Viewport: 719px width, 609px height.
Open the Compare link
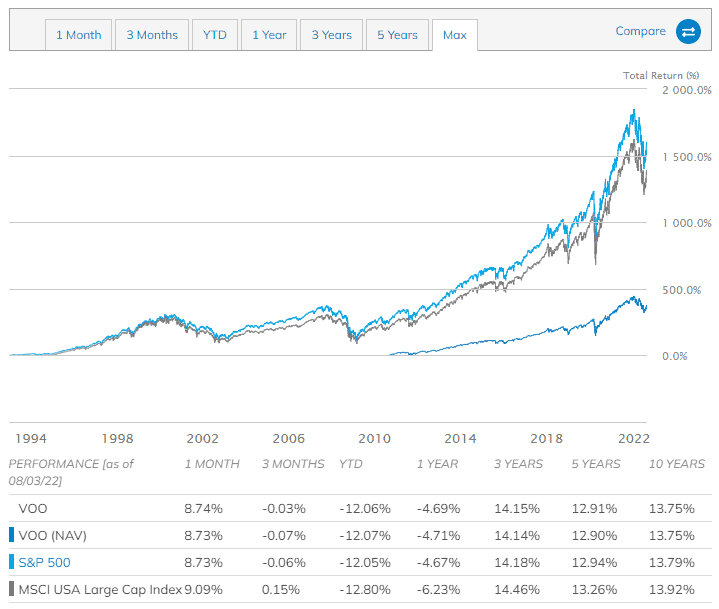640,31
